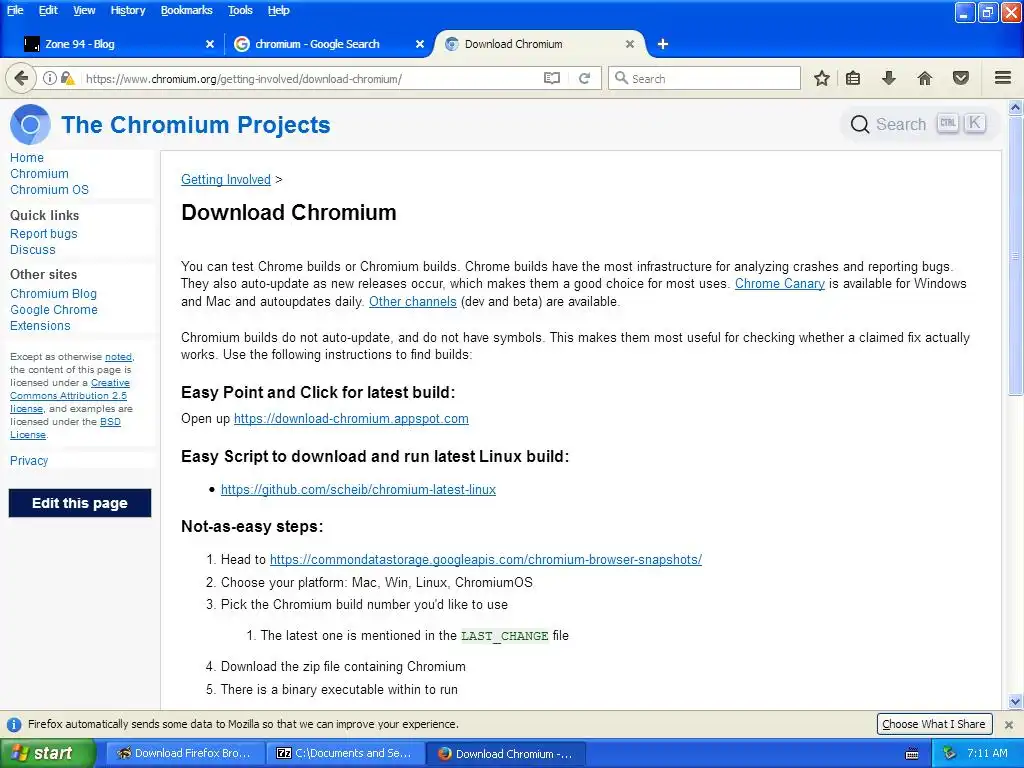Click the vertical scrollbar thumb
The width and height of the screenshot is (1024, 768).
1016,255
